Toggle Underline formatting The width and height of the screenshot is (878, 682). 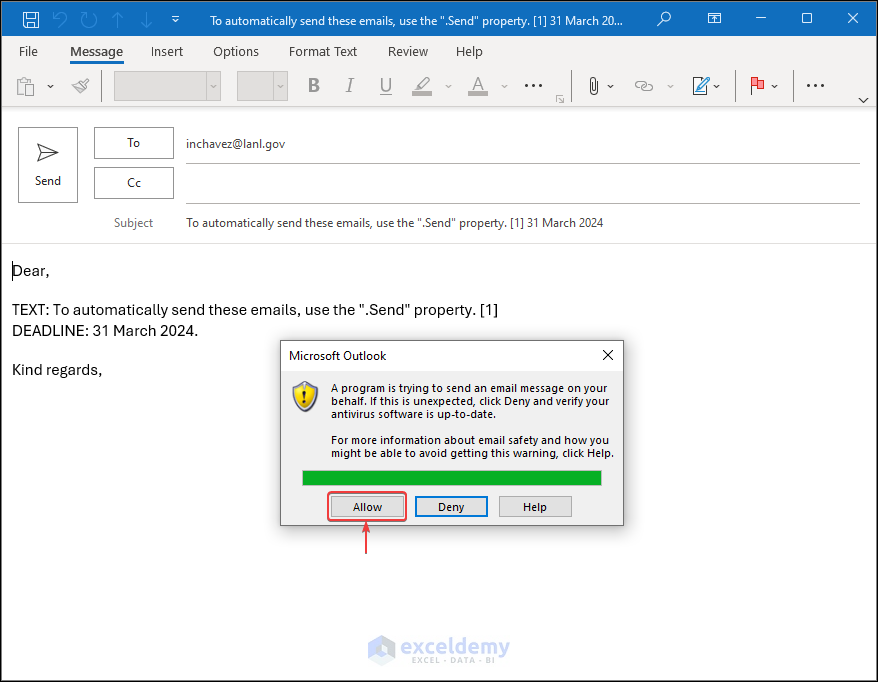[x=385, y=86]
